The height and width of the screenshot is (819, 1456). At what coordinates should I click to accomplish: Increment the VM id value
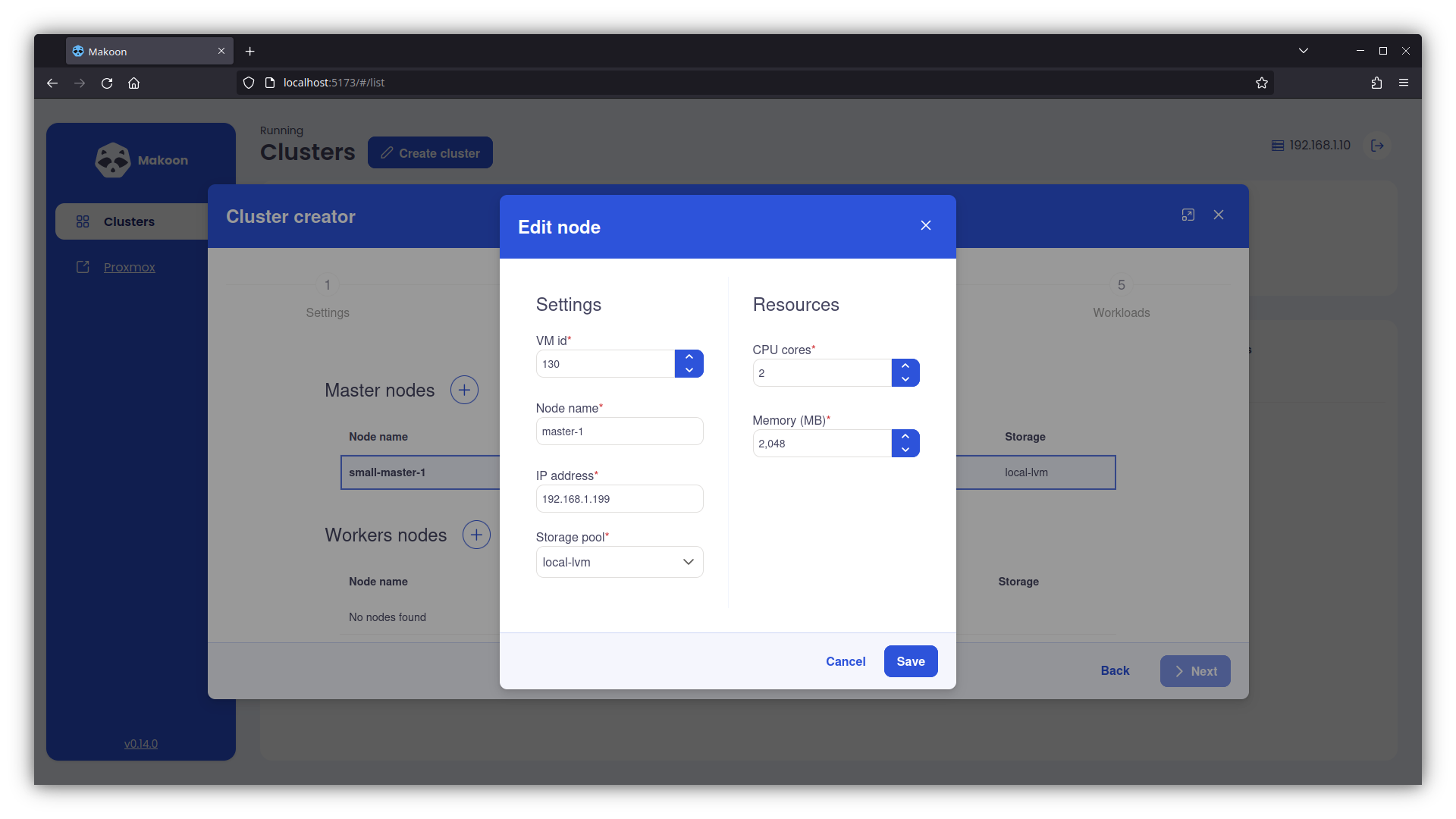689,357
